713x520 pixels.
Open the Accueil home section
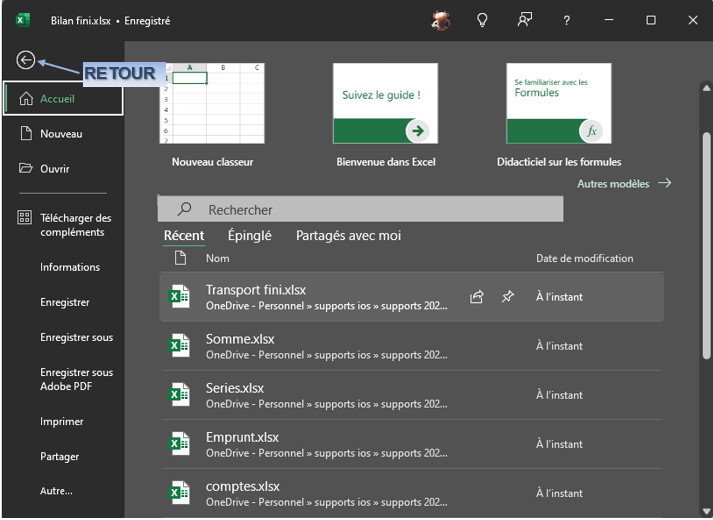click(63, 99)
